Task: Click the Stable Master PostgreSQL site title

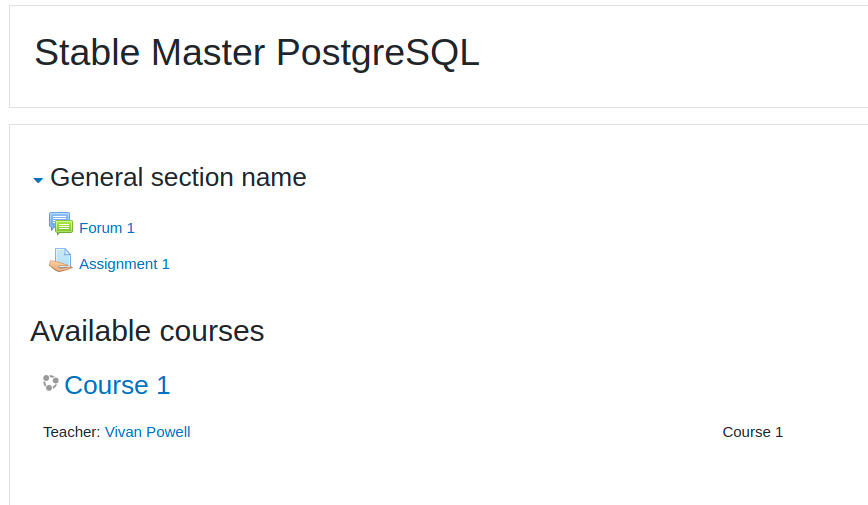Action: (257, 53)
